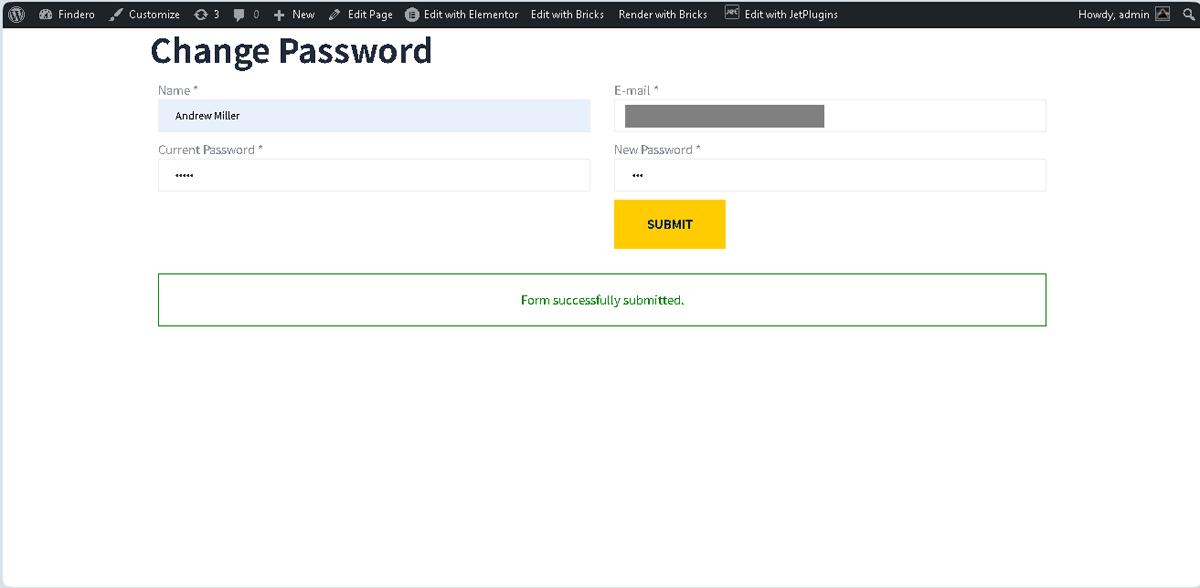Select the Findero dashboard gauge icon
The width and height of the screenshot is (1200, 588).
click(45, 14)
